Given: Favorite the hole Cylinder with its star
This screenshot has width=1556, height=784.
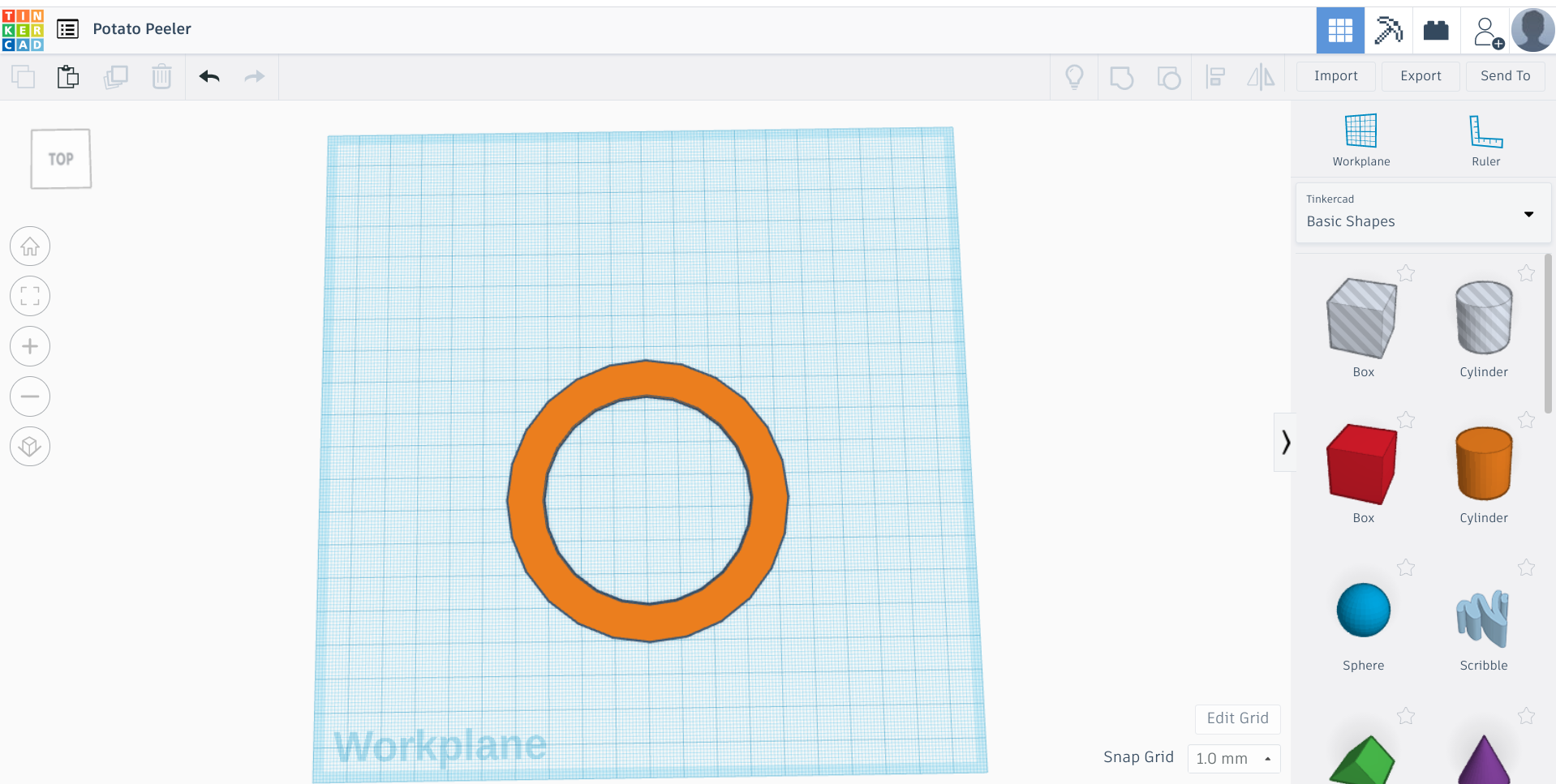Looking at the screenshot, I should 1526,273.
